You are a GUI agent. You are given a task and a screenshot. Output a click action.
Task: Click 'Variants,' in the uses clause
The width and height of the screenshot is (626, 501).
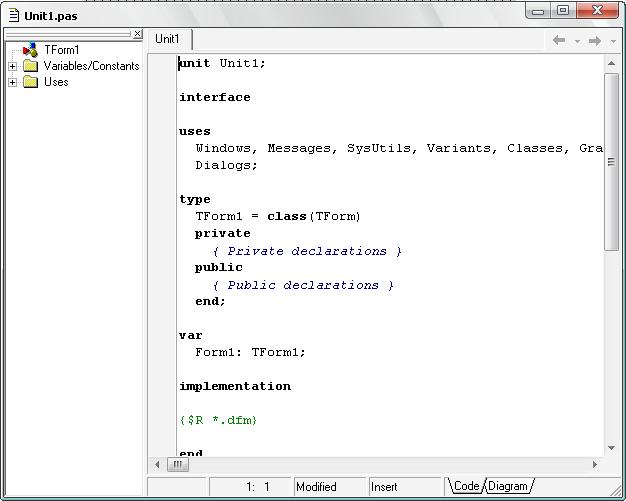(x=462, y=148)
